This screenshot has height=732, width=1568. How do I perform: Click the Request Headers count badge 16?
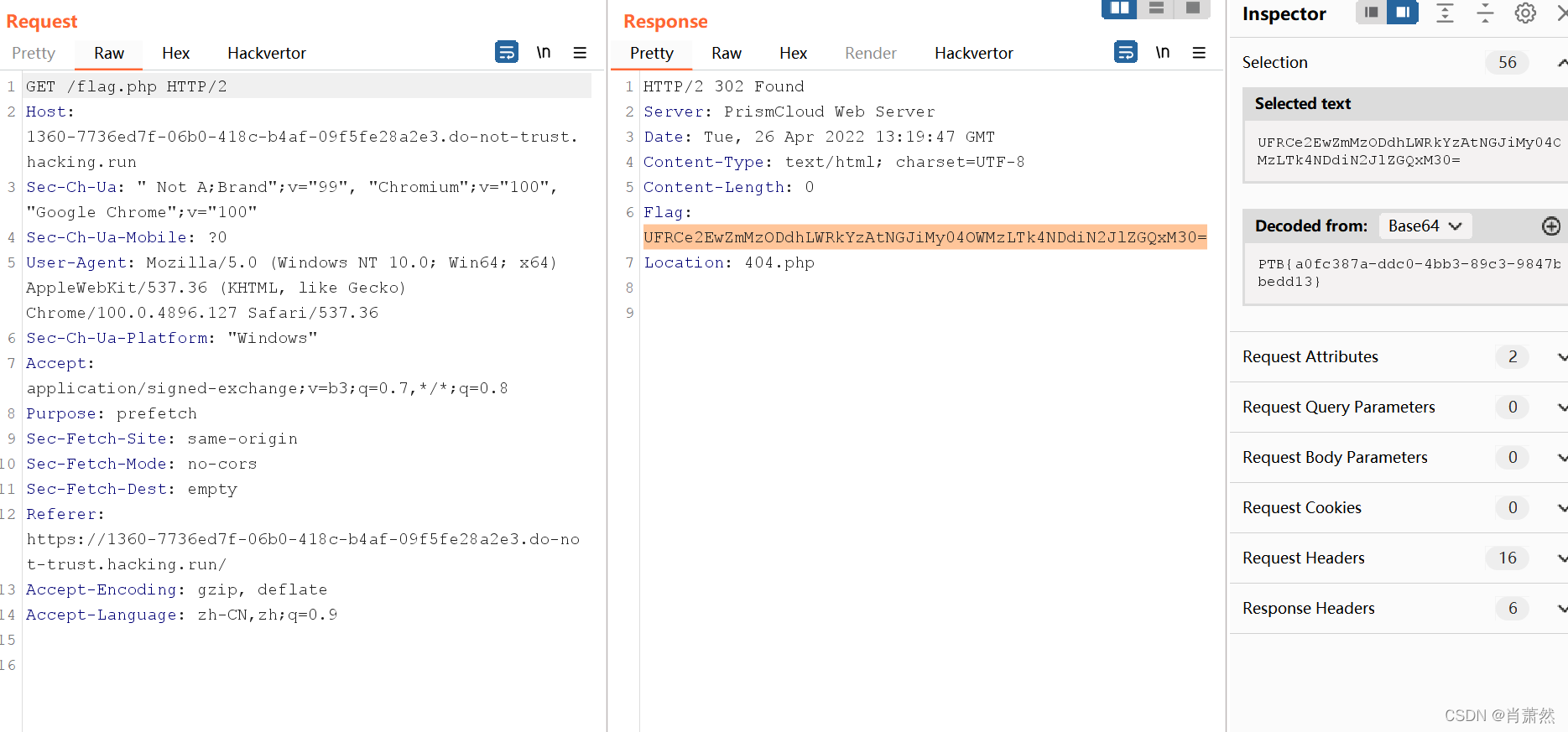[1508, 558]
